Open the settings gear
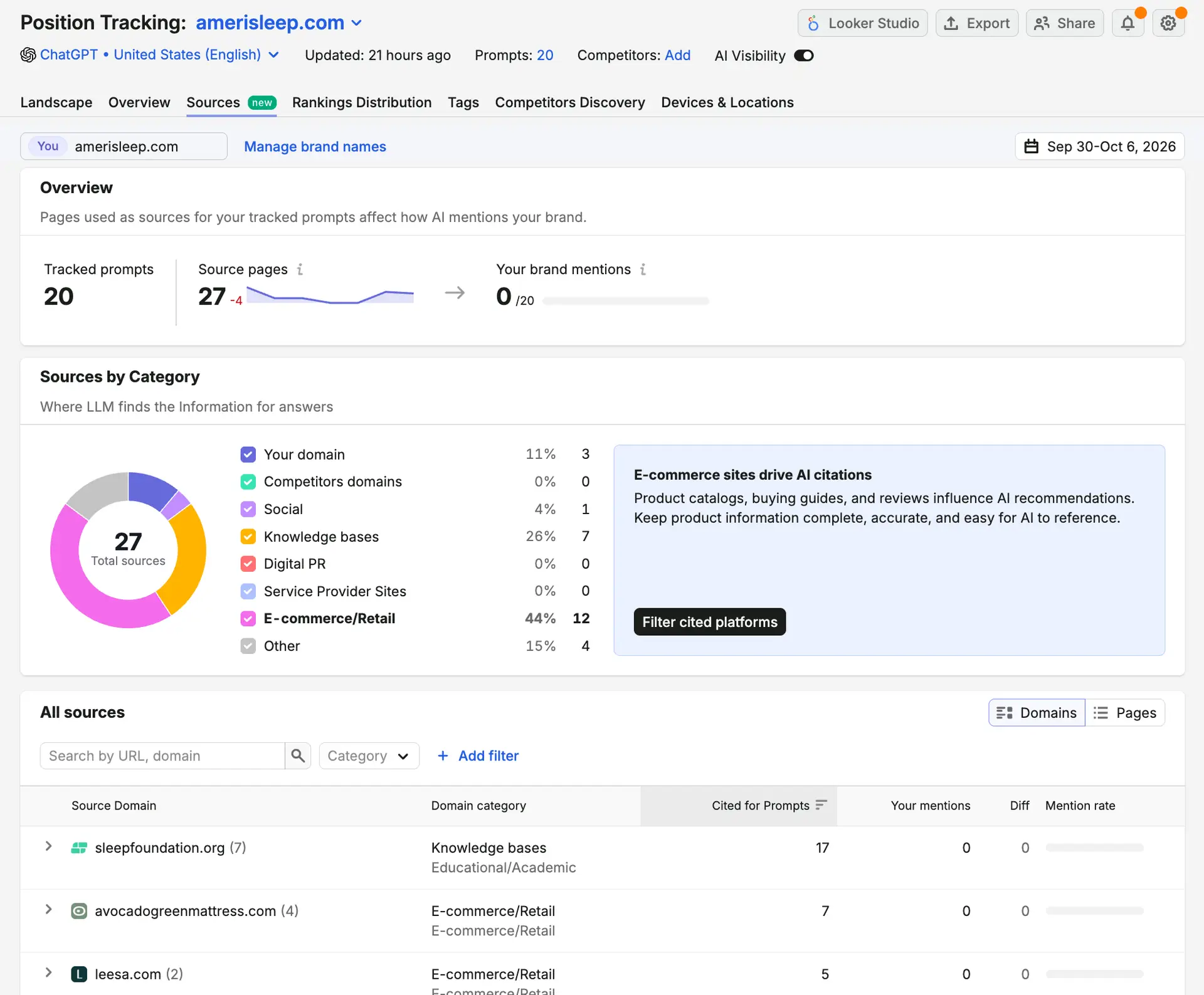The height and width of the screenshot is (995, 1204). 1168,23
